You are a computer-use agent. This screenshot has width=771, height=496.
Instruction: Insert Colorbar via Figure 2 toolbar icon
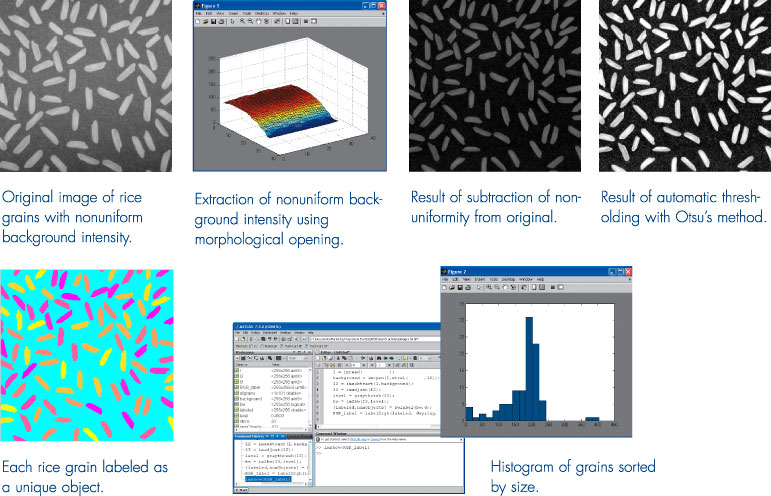coord(534,288)
